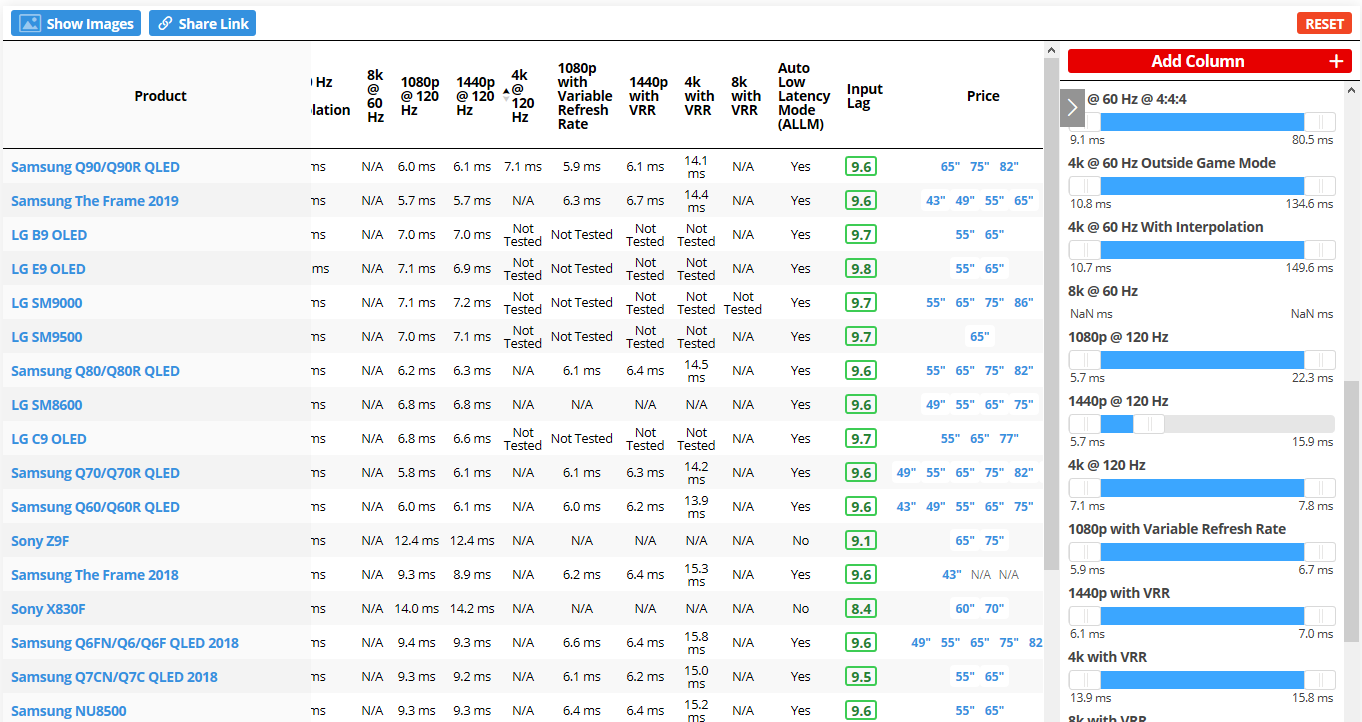Click 9.8 input lag score for LG E9
The image size is (1362, 722).
point(861,269)
